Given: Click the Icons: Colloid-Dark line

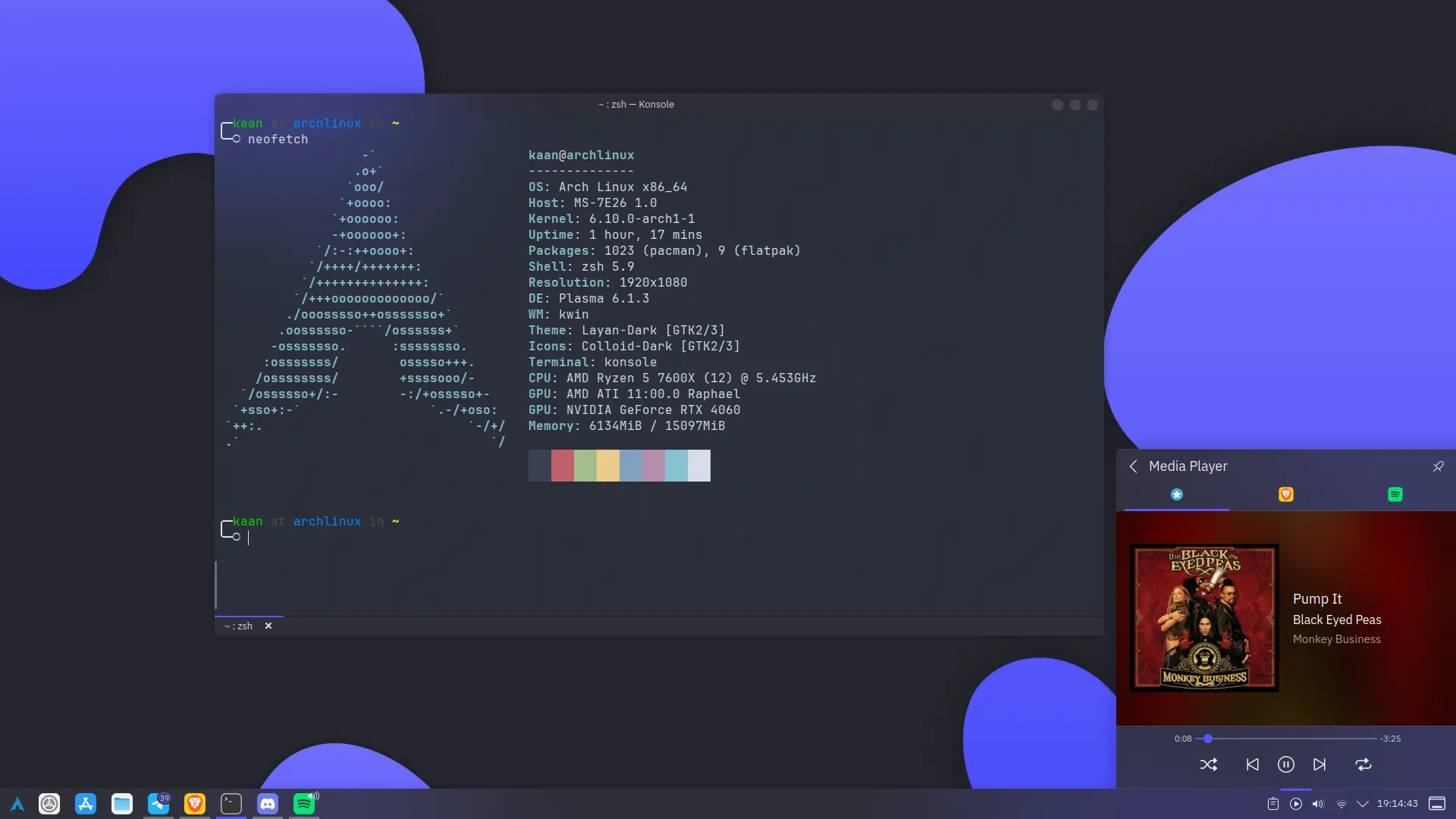Looking at the screenshot, I should (x=634, y=347).
